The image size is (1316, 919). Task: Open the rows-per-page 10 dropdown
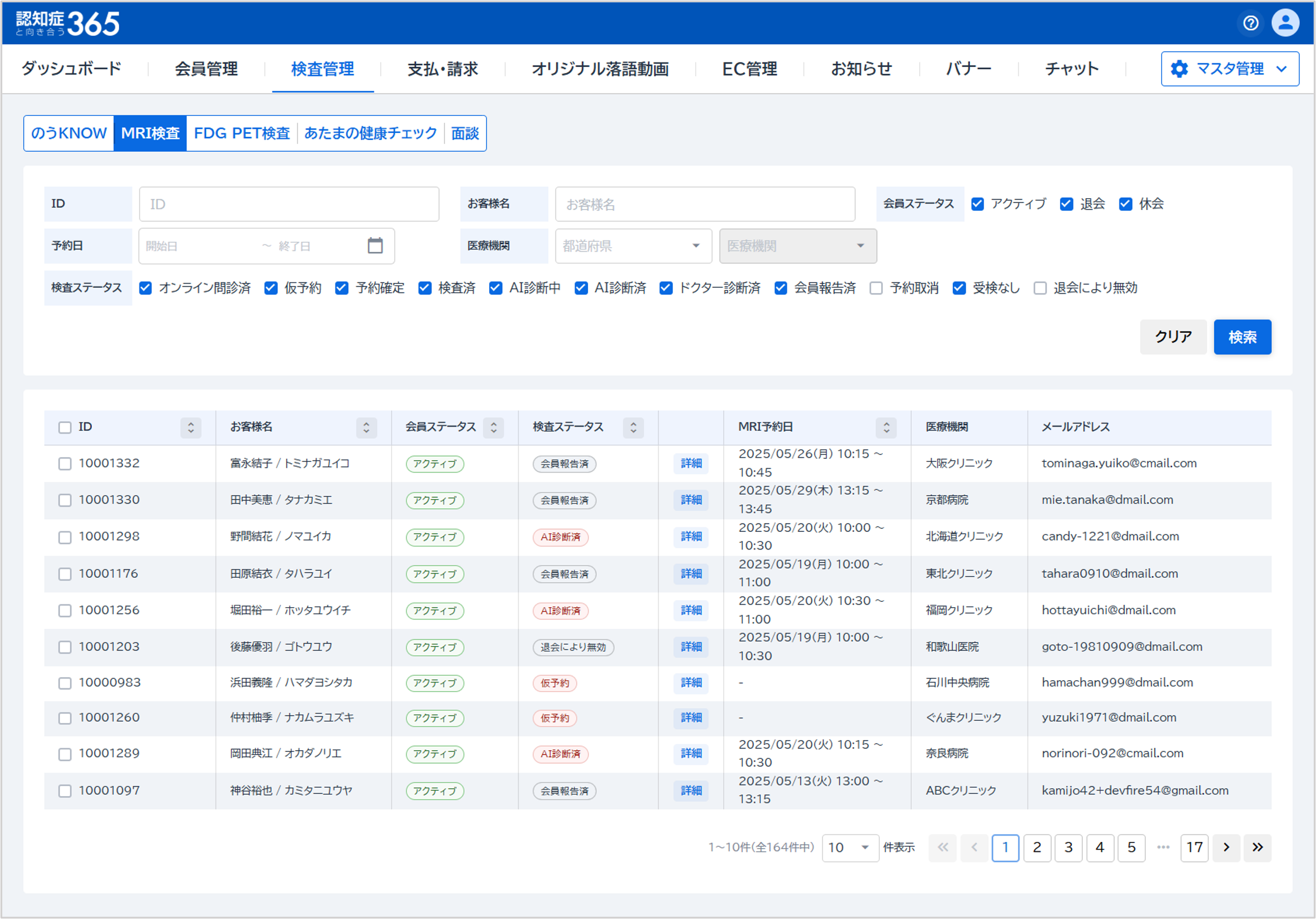pyautogui.click(x=849, y=847)
